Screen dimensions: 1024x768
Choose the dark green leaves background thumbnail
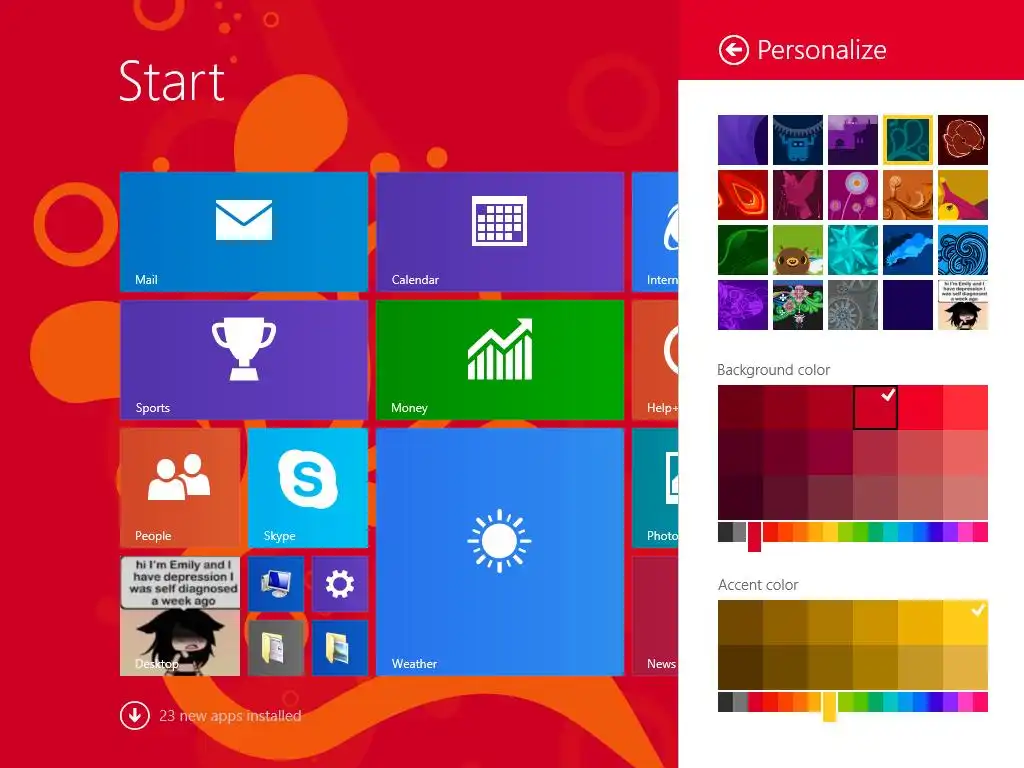click(743, 250)
